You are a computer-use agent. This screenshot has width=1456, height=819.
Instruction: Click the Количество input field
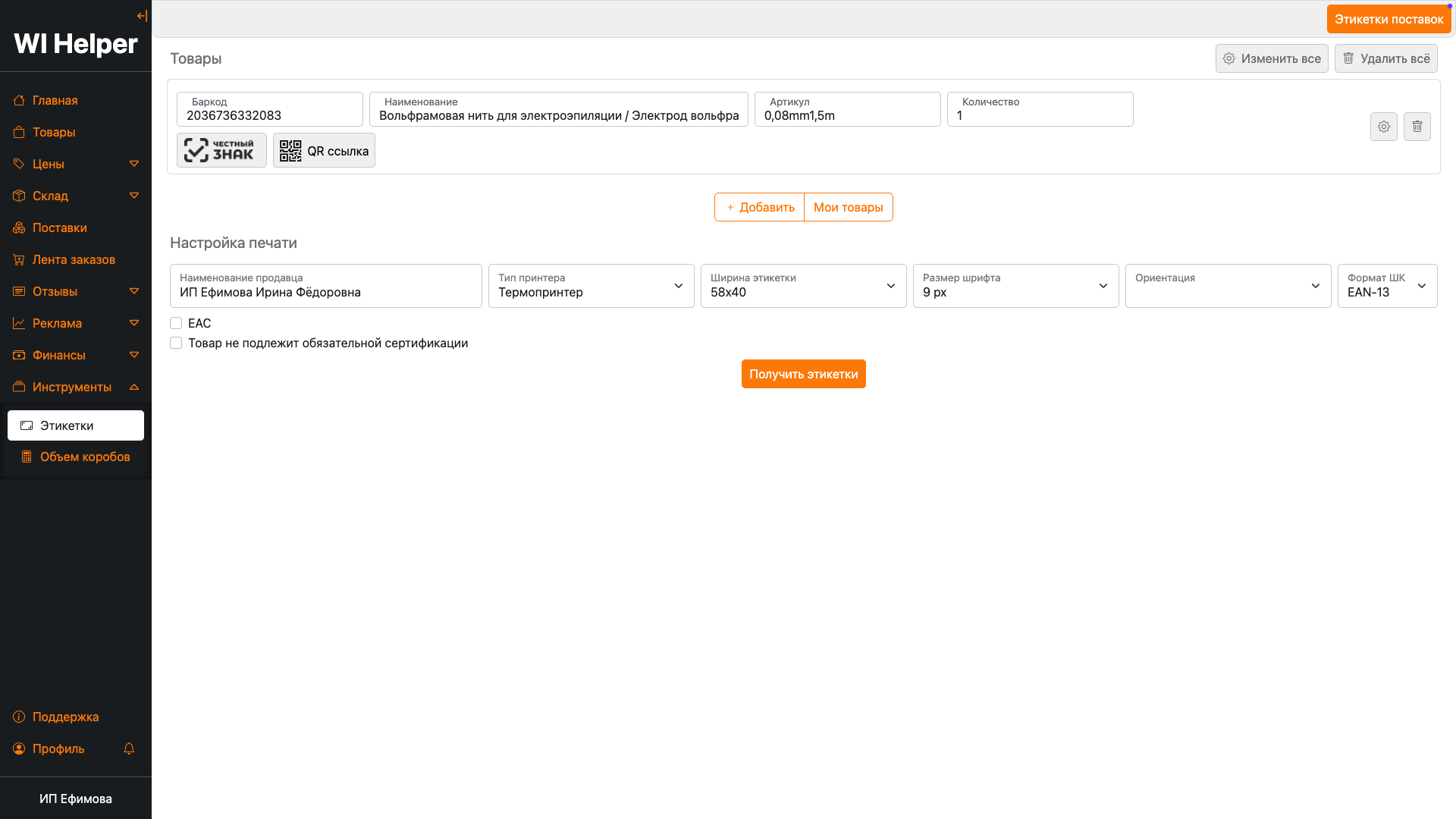tap(1039, 115)
